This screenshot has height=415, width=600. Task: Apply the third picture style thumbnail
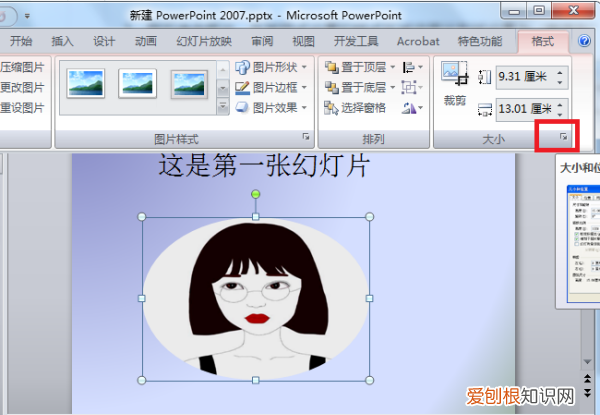[x=189, y=84]
